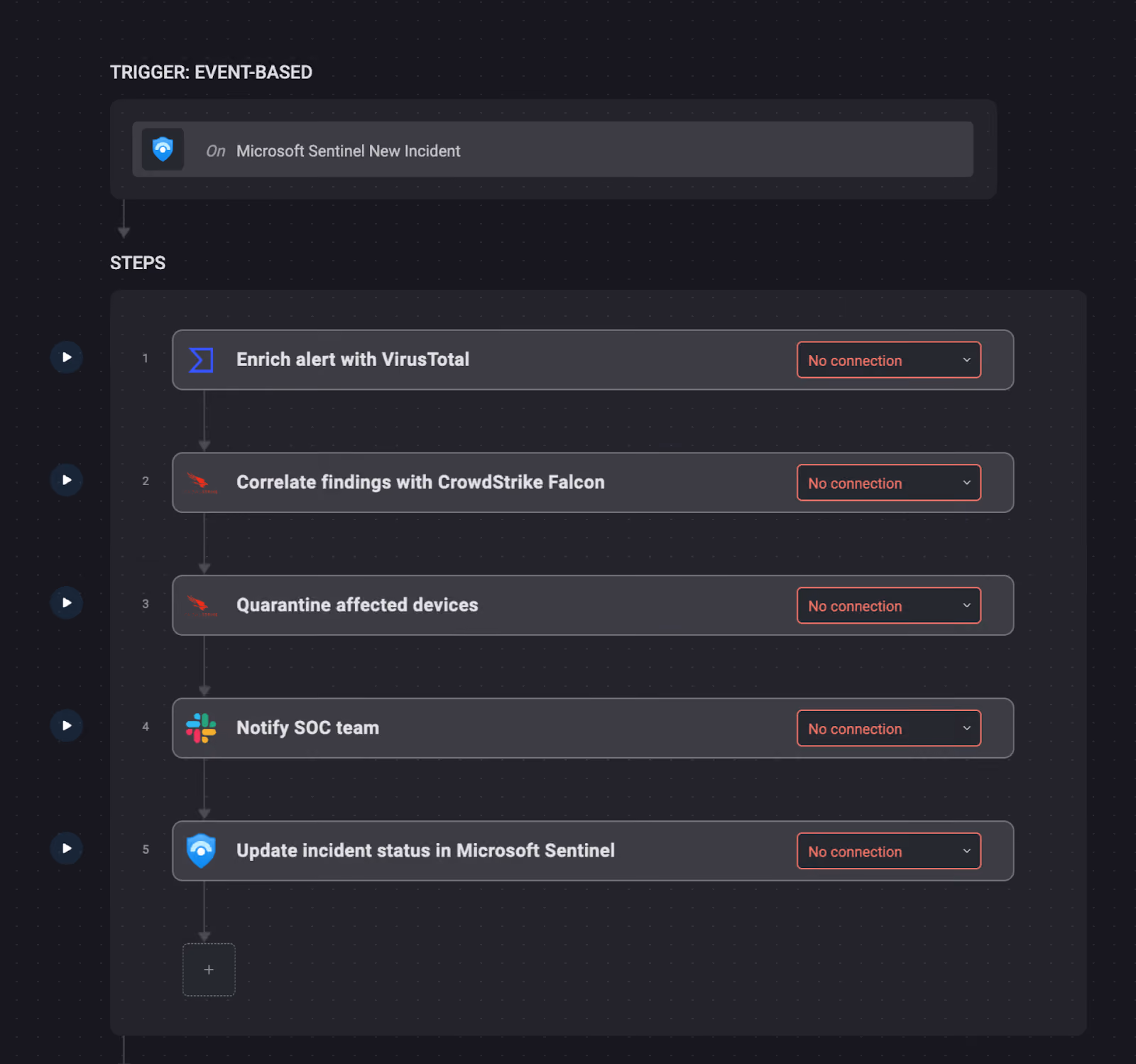Run step 3 Quarantine affected devices play button
The image size is (1136, 1064).
tap(66, 603)
